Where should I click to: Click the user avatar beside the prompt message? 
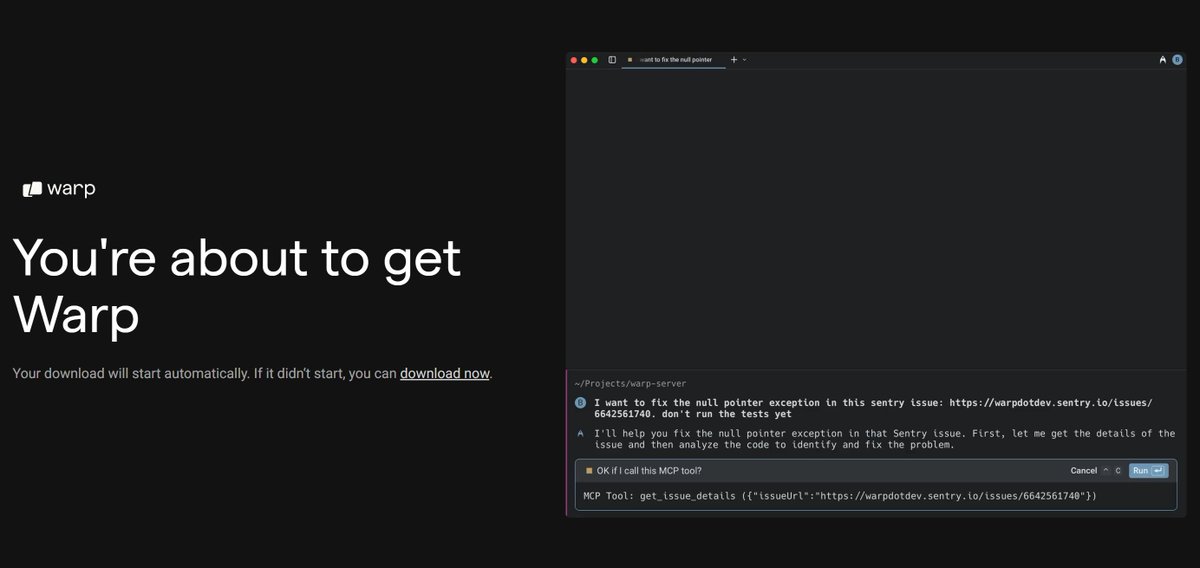tap(580, 402)
